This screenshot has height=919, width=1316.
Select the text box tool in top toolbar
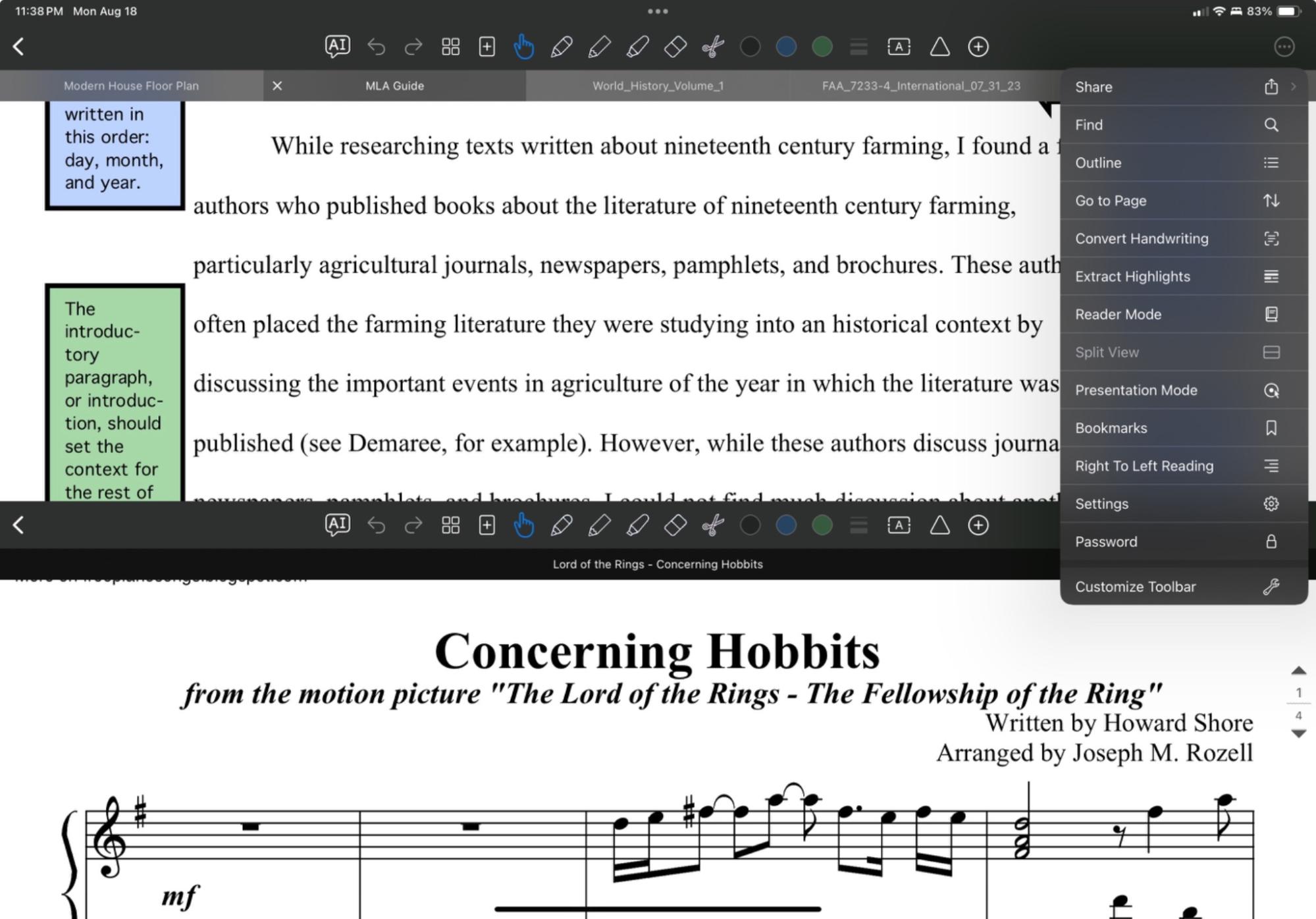pos(899,47)
